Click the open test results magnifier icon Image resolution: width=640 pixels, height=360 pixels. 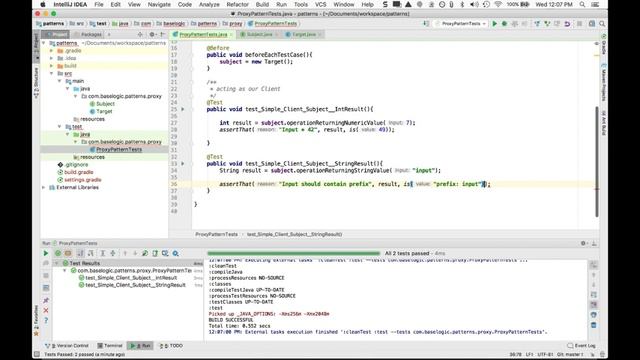pyautogui.click(x=176, y=253)
